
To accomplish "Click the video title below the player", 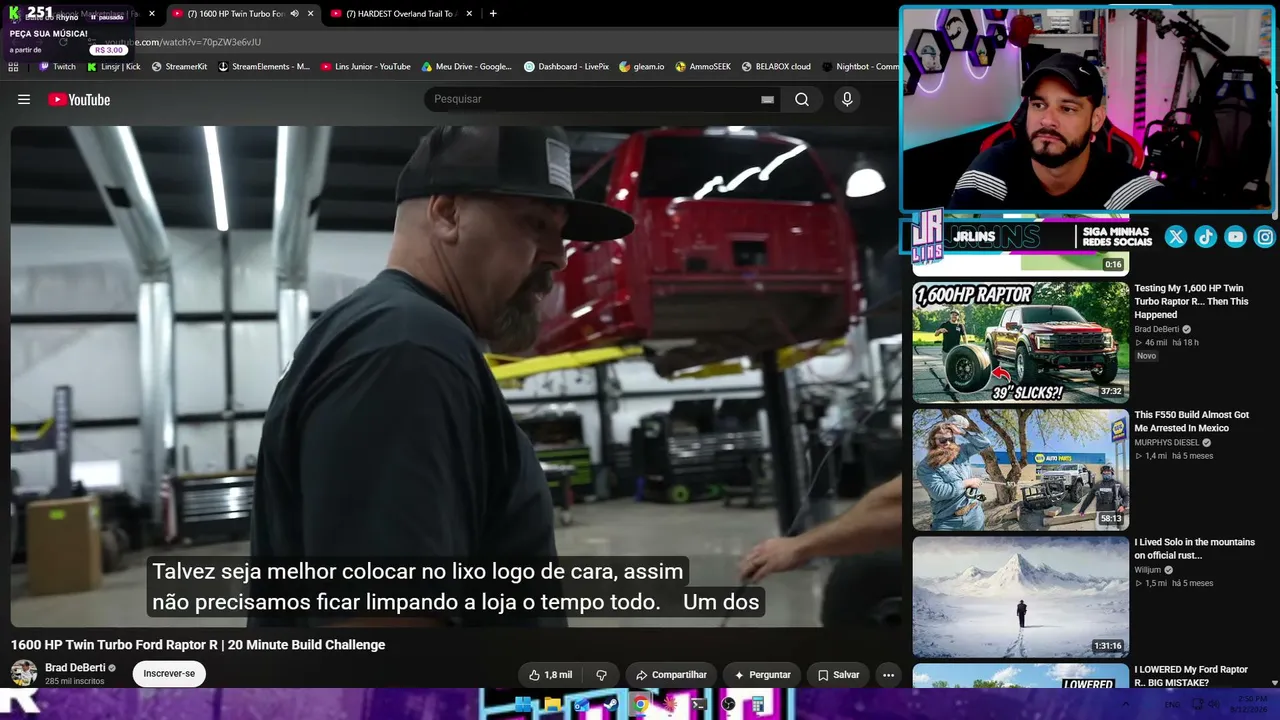I will tap(198, 645).
